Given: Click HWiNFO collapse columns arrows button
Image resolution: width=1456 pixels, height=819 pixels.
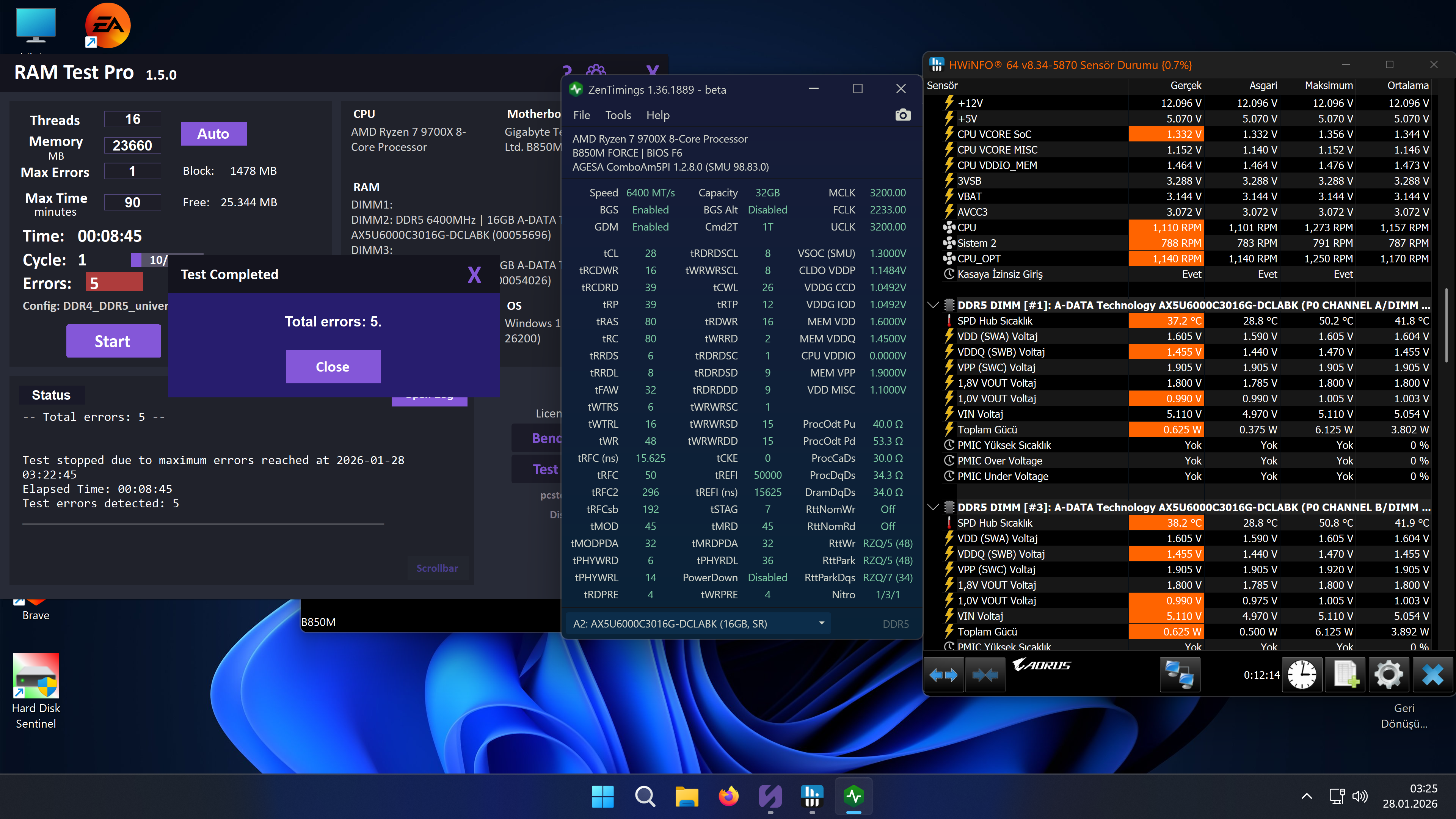Looking at the screenshot, I should click(x=985, y=675).
